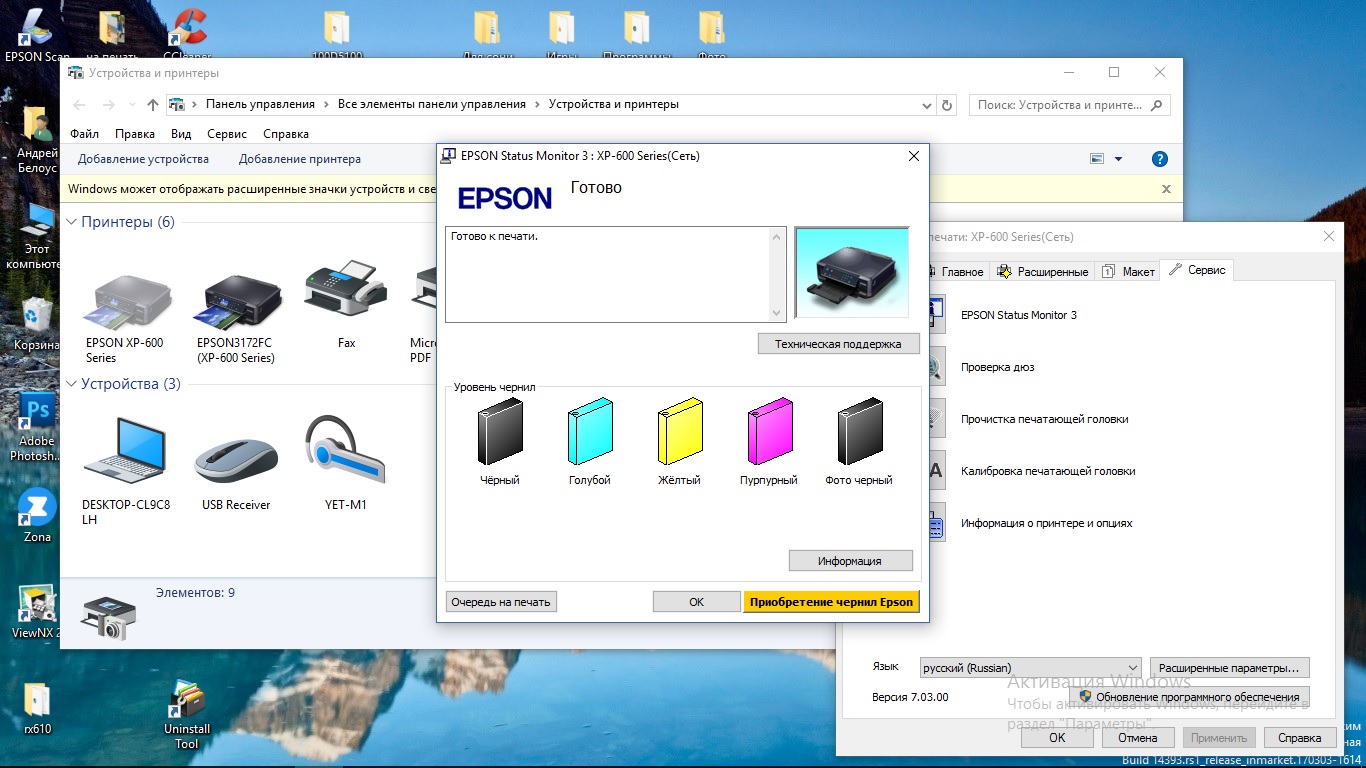The image size is (1366, 768).
Task: Switch to the Макет tab
Action: pos(1129,271)
